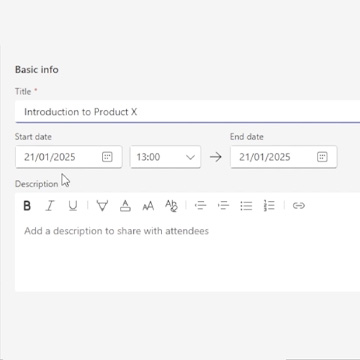Open the End date calendar picker

click(x=322, y=157)
